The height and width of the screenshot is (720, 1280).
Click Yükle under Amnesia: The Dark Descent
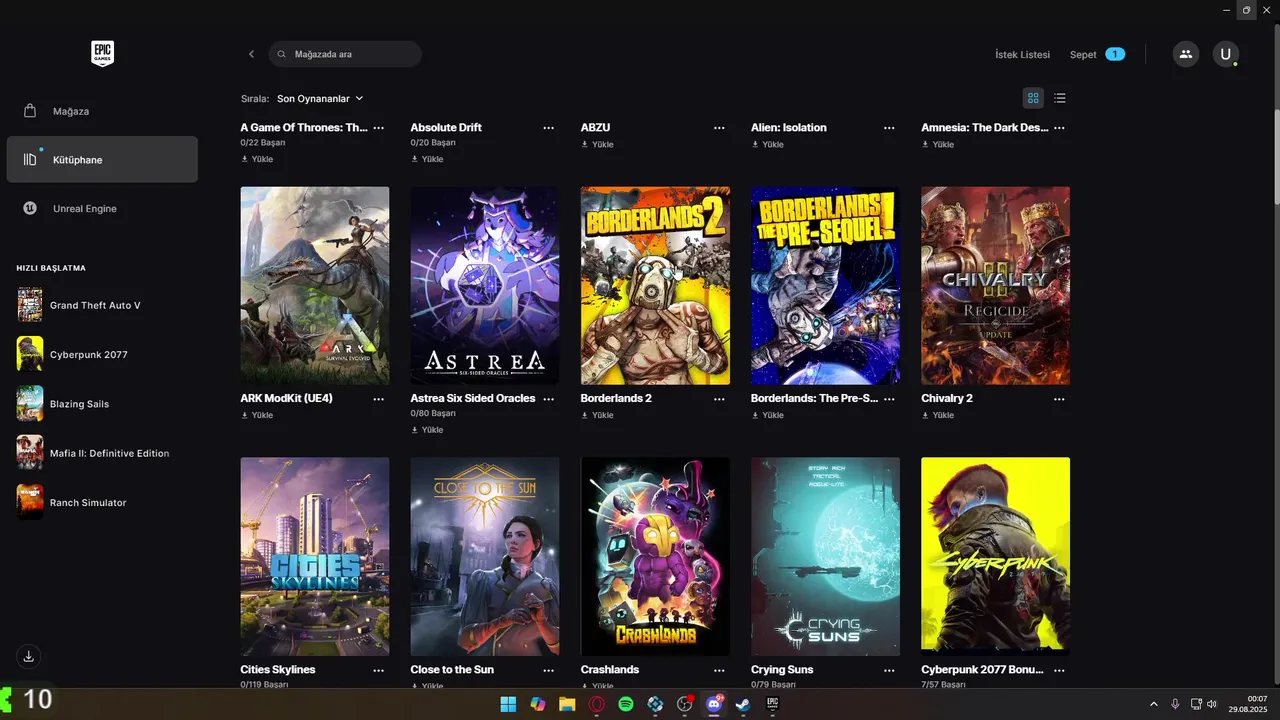(937, 144)
